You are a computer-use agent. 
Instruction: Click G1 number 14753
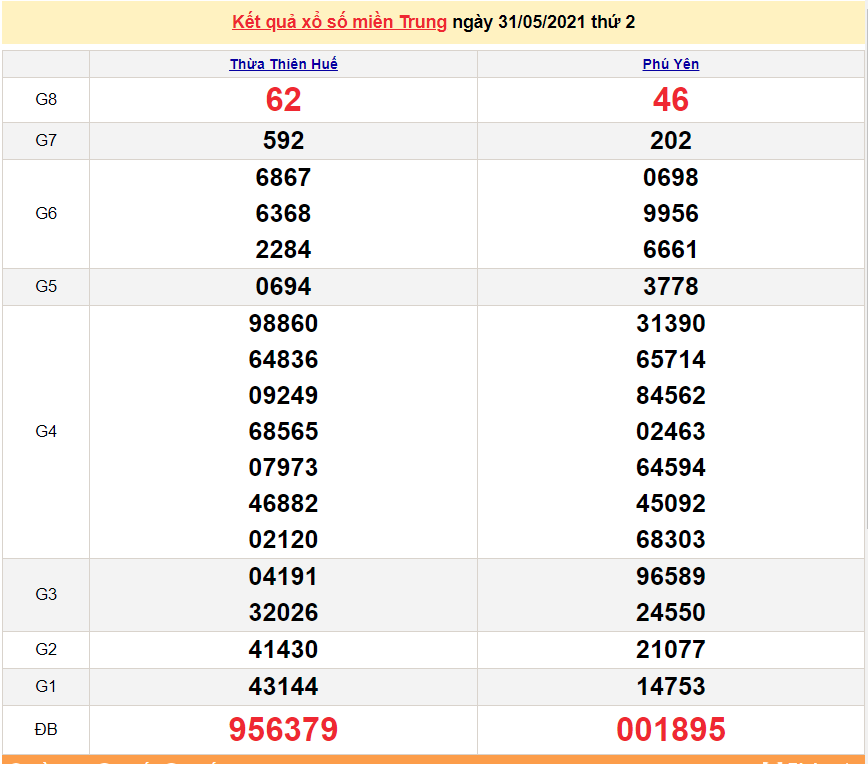(671, 687)
